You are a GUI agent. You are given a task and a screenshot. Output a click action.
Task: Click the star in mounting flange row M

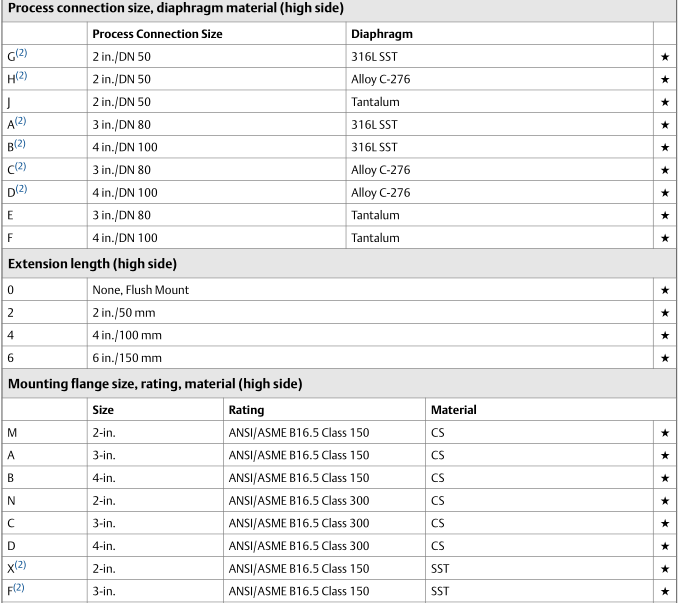pyautogui.click(x=665, y=433)
